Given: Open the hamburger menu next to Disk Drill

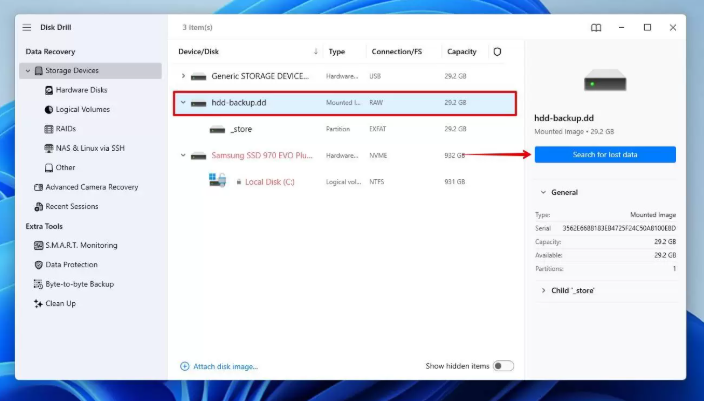Looking at the screenshot, I should pos(27,27).
